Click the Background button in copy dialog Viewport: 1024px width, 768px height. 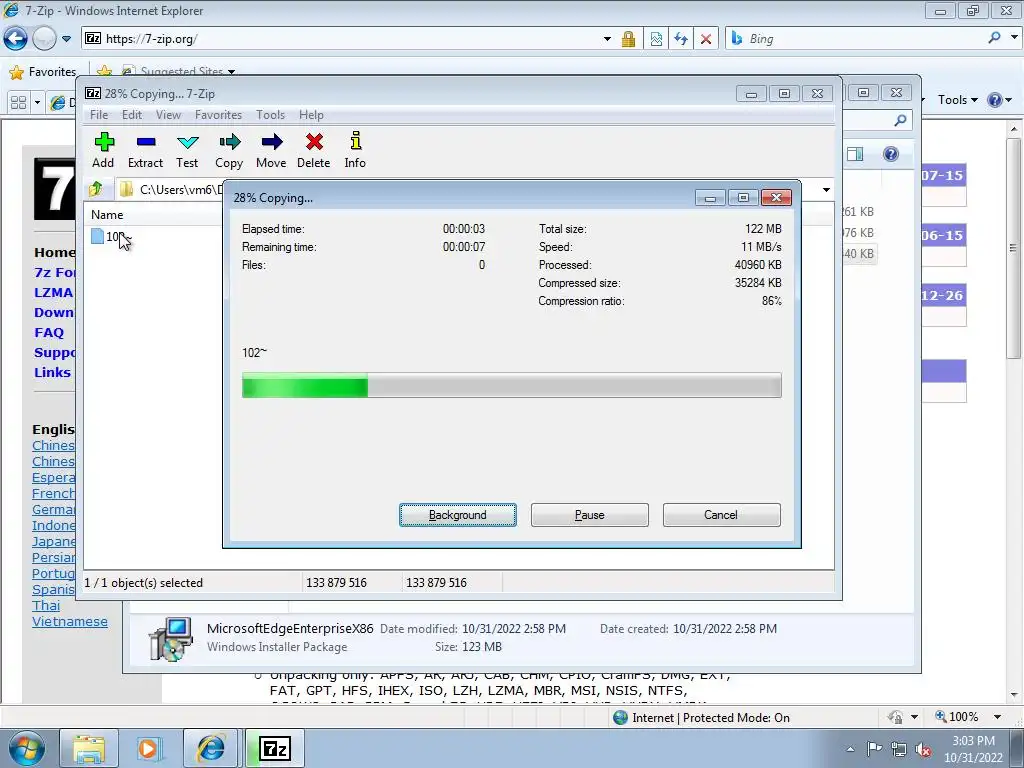458,515
